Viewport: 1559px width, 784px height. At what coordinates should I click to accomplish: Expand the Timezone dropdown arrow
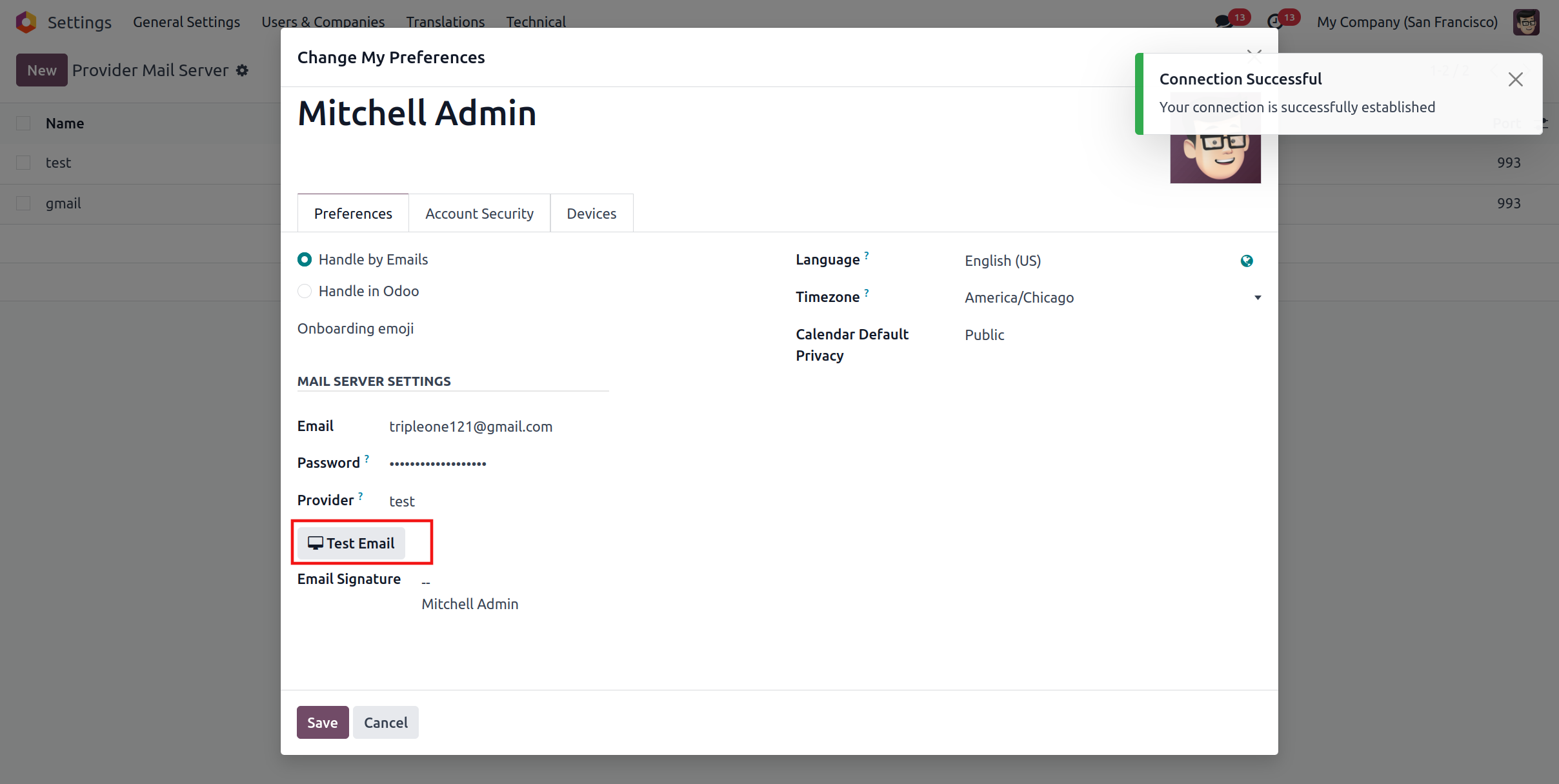click(x=1257, y=297)
